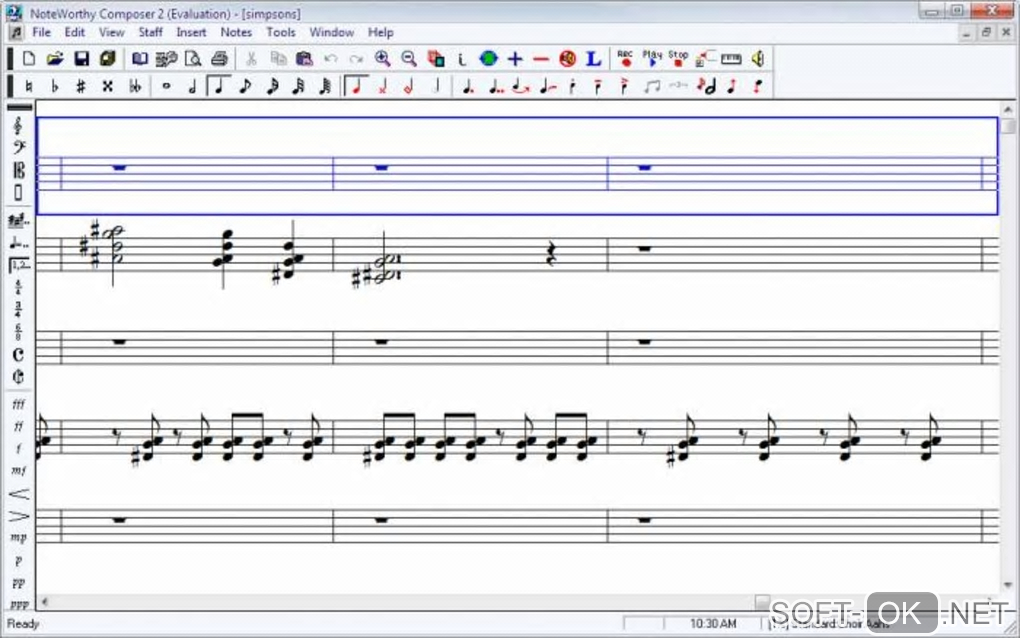Redo the last undone edit

(x=356, y=59)
